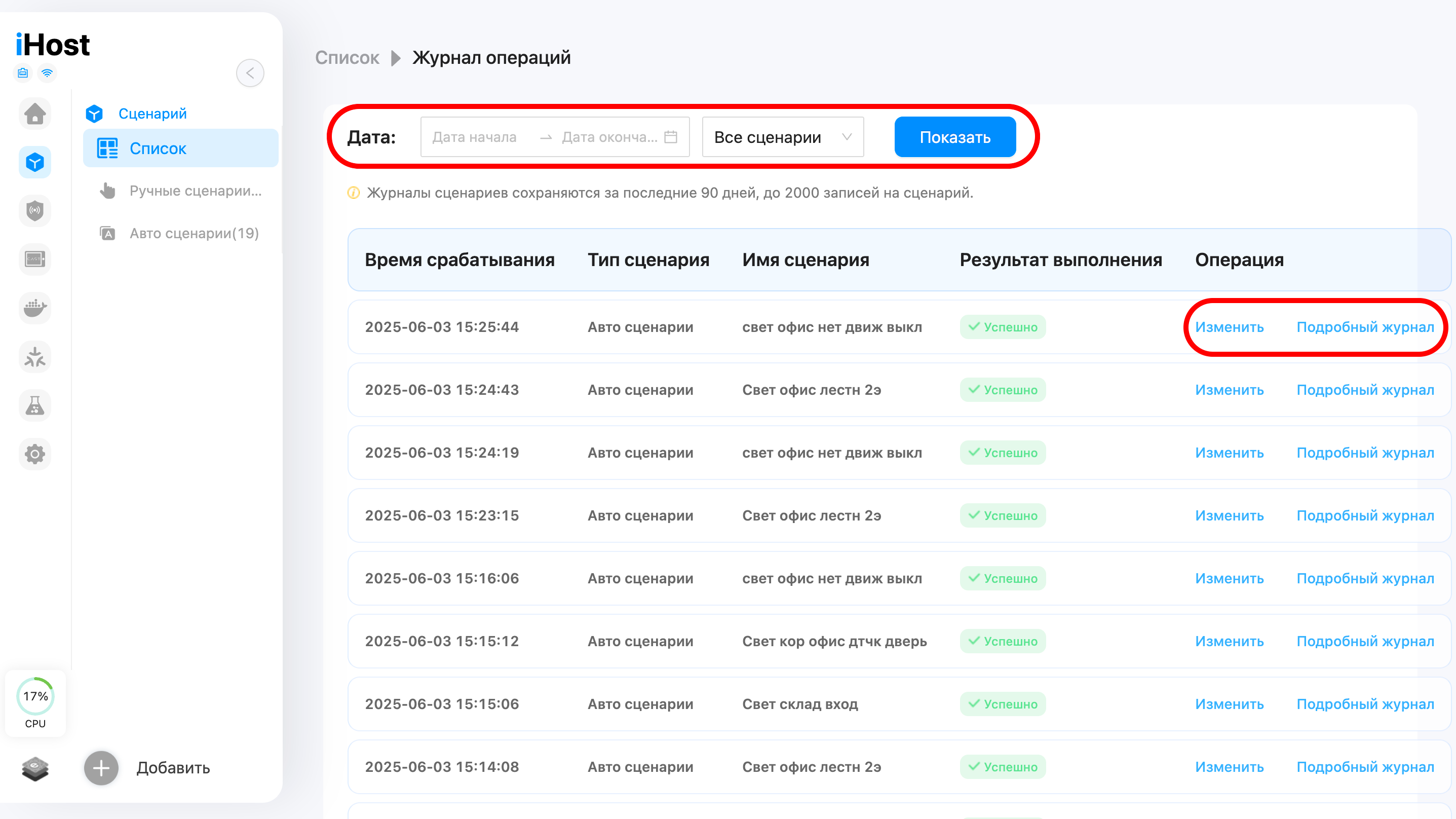
Task: Click the Дата окончания input field
Action: [609, 137]
